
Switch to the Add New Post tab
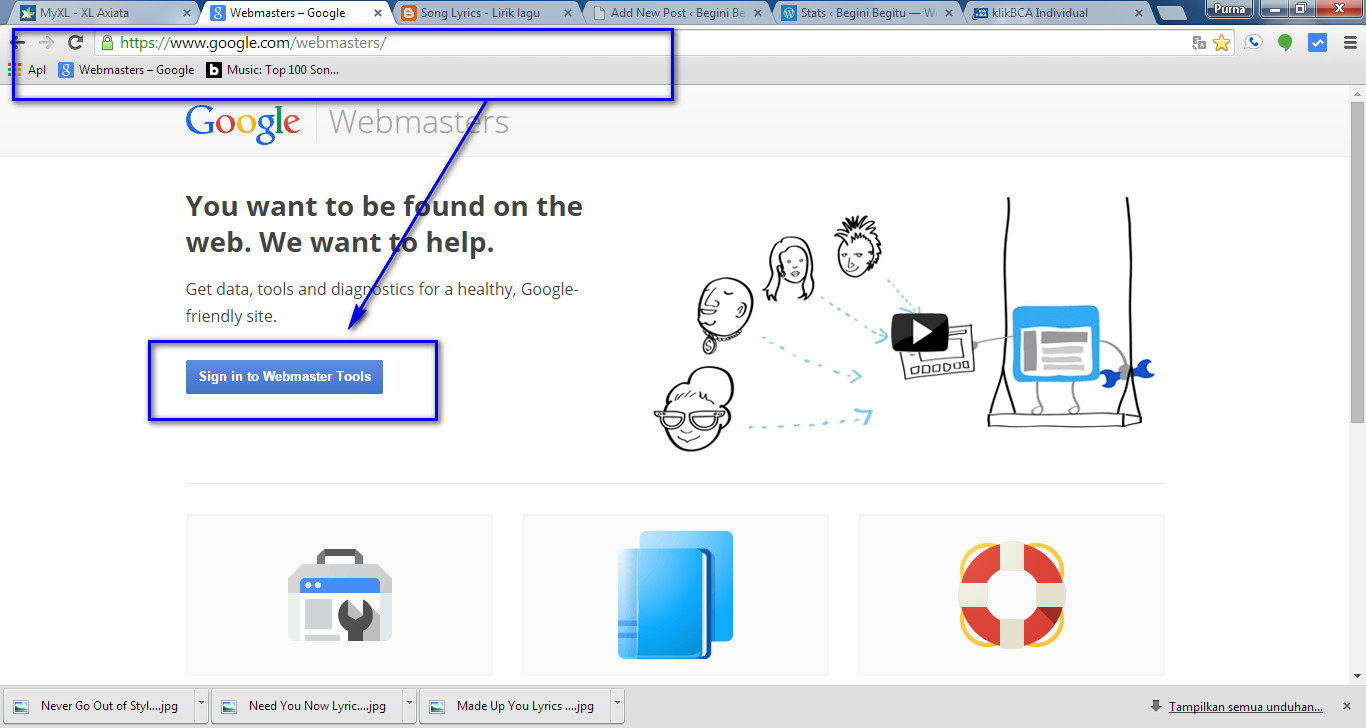(675, 13)
